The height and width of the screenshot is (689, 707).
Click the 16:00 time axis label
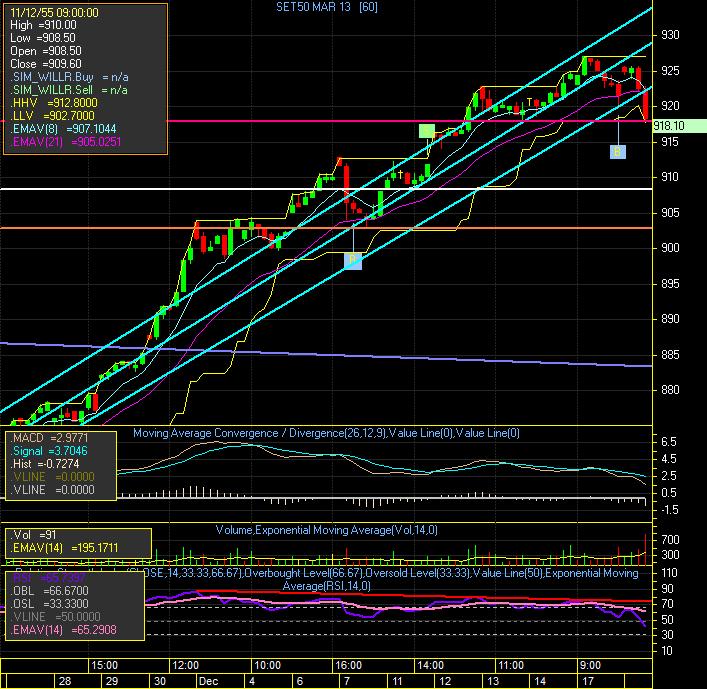tap(349, 666)
